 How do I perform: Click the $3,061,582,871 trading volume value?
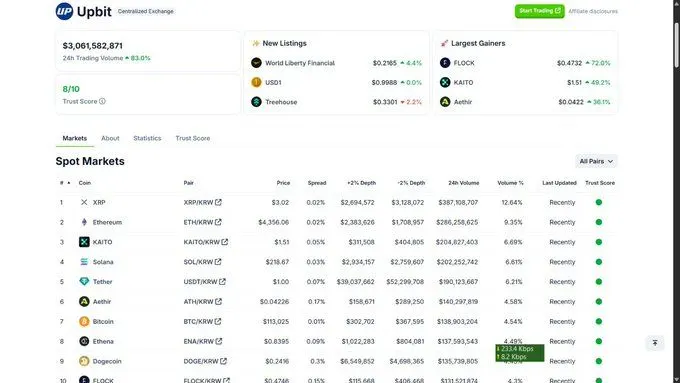point(92,46)
